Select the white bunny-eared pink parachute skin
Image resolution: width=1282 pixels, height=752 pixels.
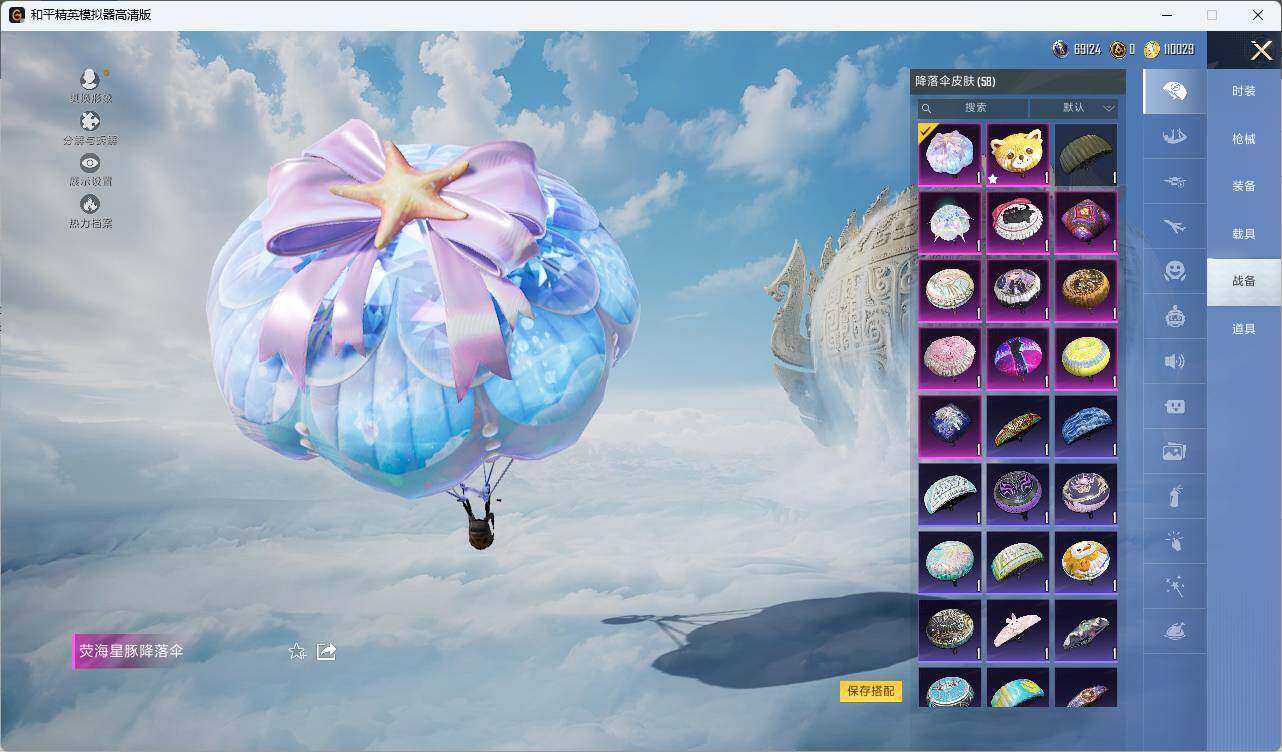point(1018,630)
